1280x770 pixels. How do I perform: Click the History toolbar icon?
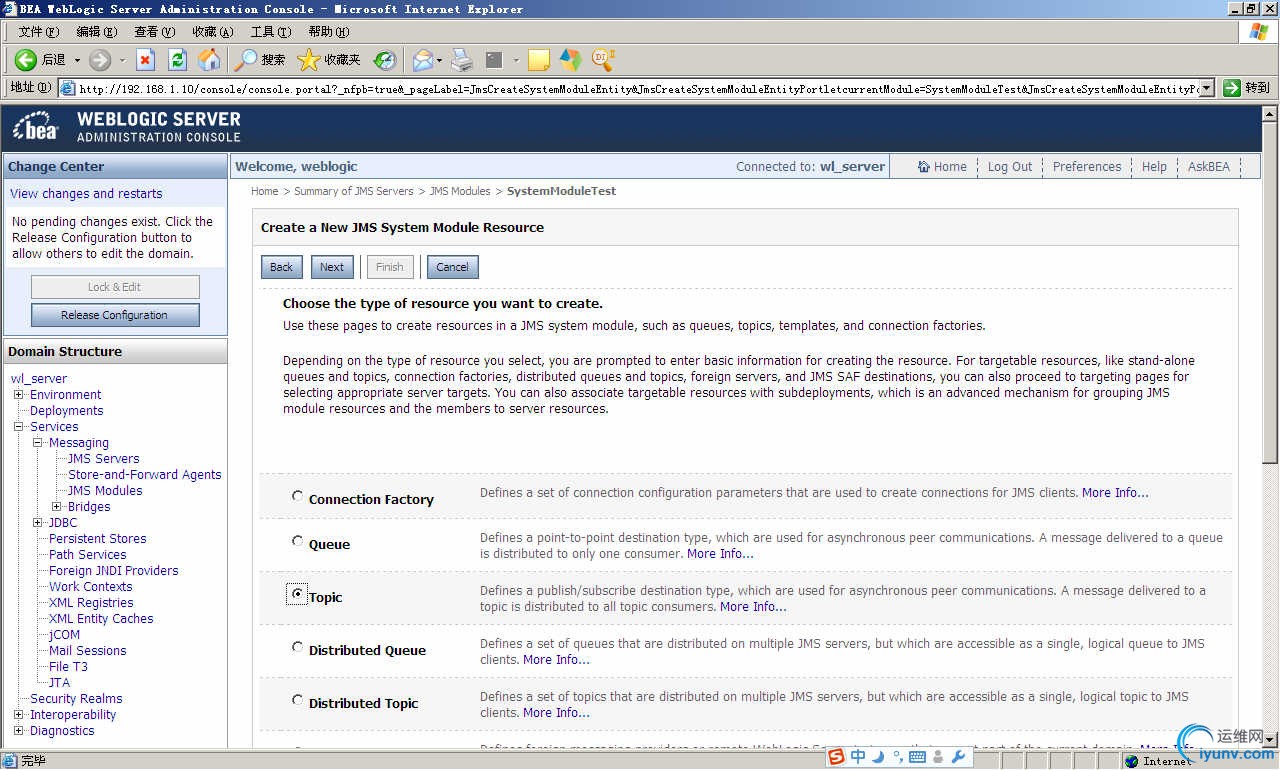(385, 60)
